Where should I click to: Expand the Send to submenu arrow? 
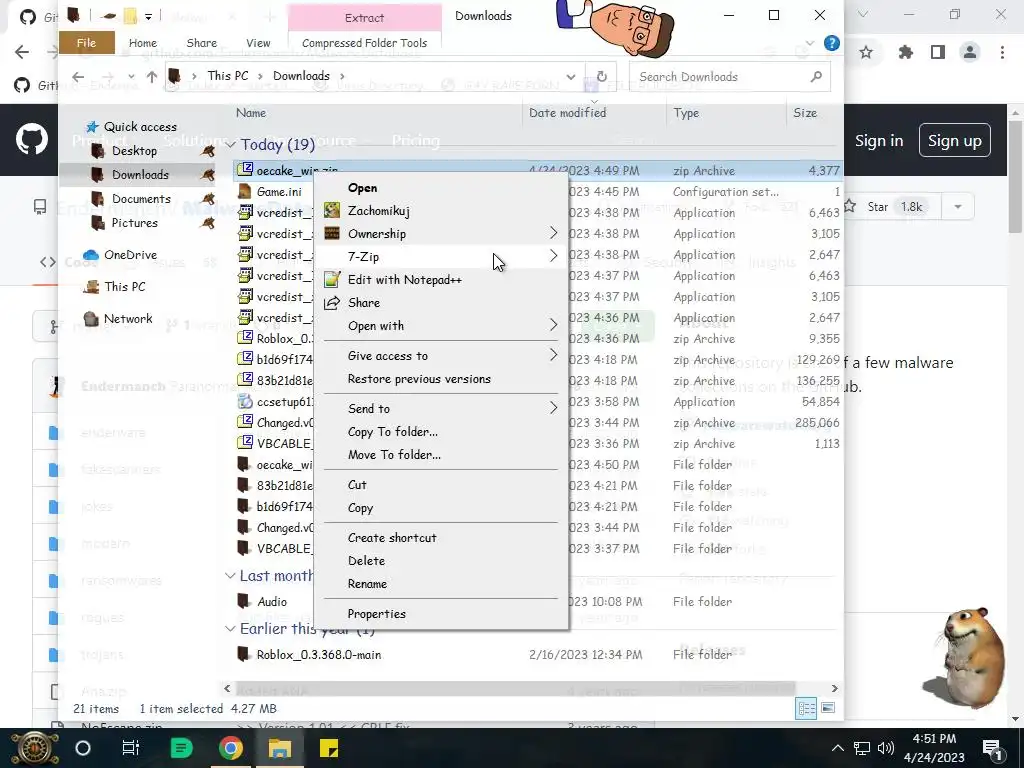point(553,408)
